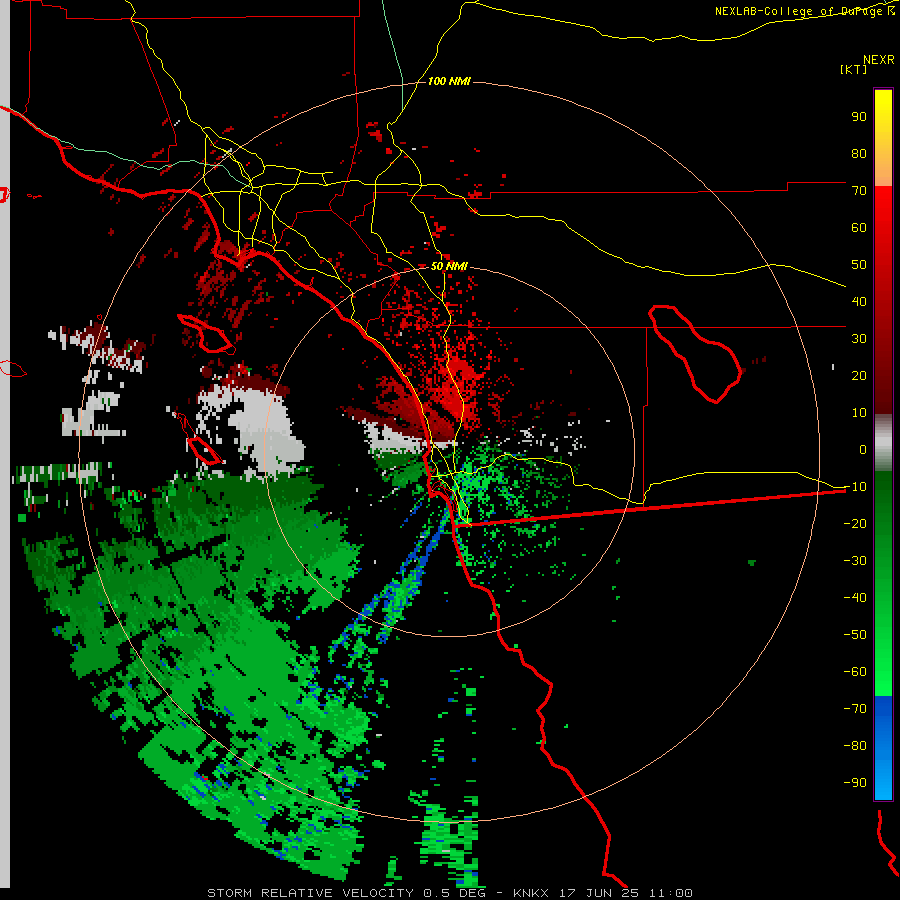Click the blue segment of the color bar
The image size is (900, 900).
tap(883, 747)
